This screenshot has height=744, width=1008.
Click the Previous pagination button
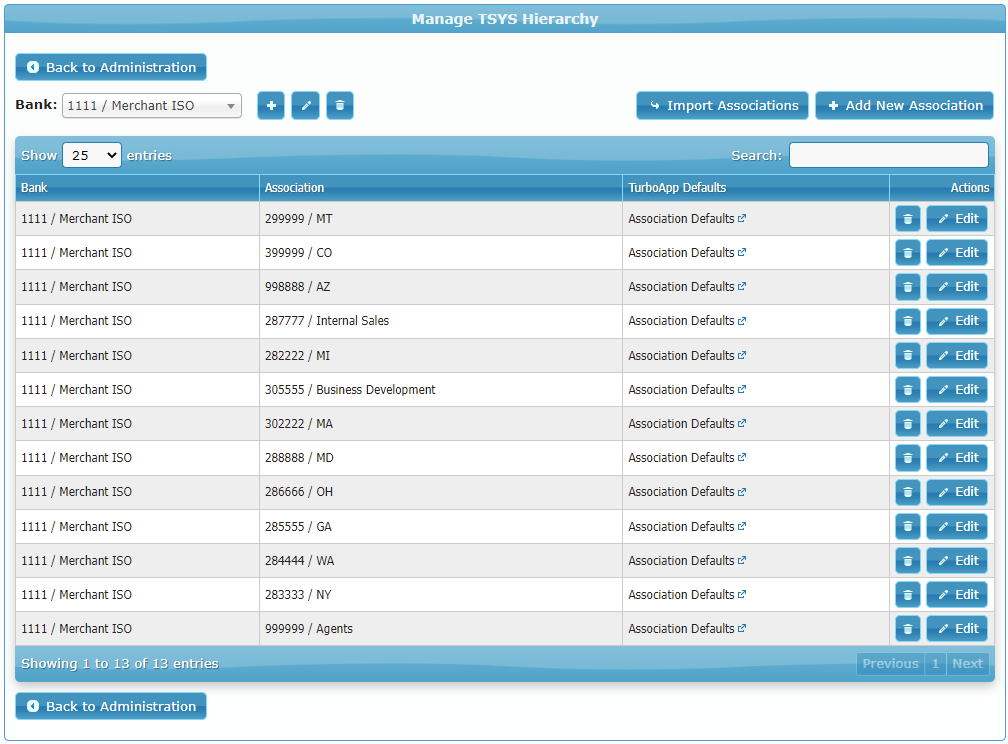(x=890, y=664)
